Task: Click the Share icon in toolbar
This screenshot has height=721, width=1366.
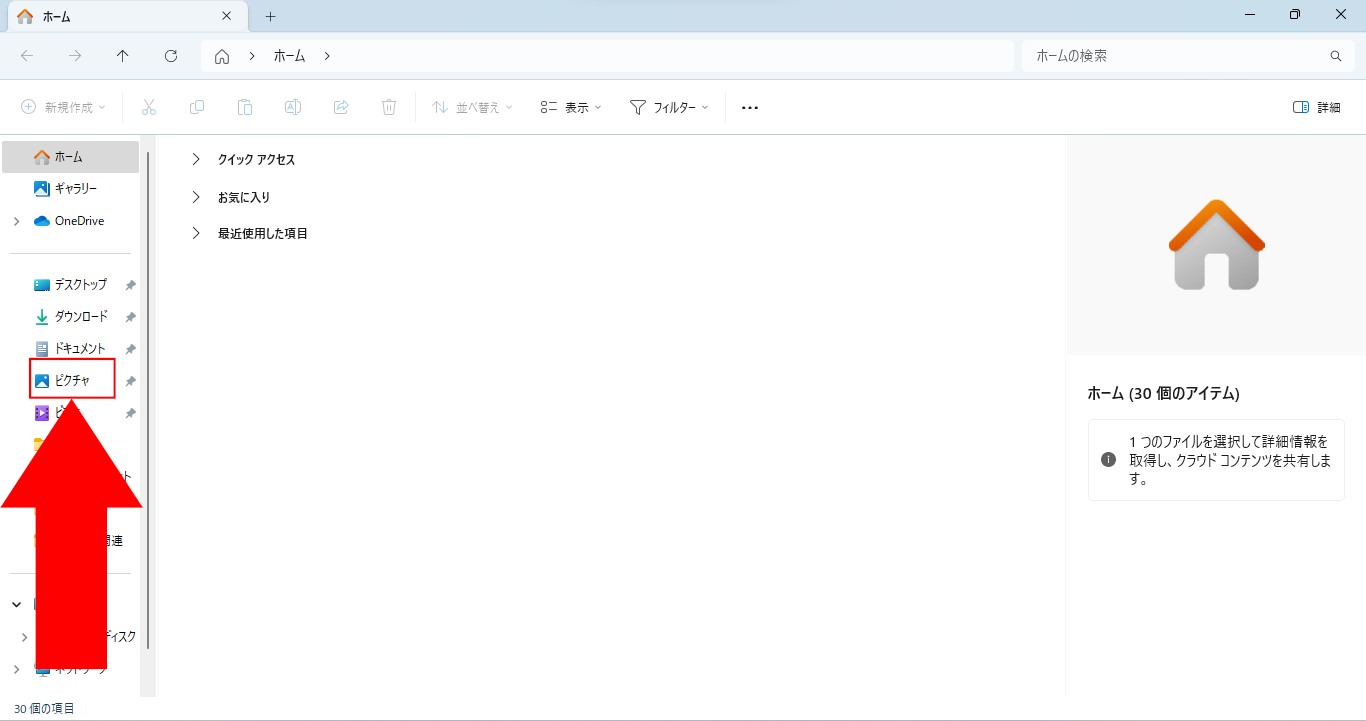Action: coord(341,107)
